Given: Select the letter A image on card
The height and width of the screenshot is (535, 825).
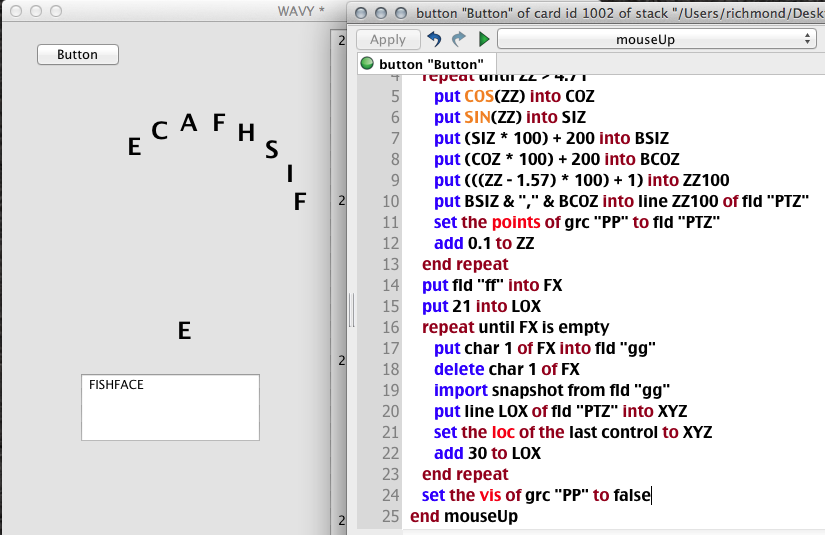Looking at the screenshot, I should click(x=188, y=123).
